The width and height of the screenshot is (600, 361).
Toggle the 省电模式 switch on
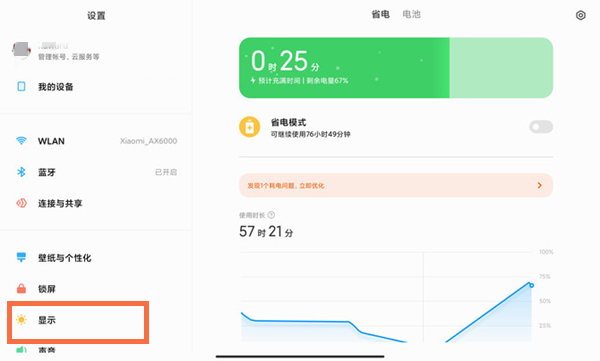[541, 127]
